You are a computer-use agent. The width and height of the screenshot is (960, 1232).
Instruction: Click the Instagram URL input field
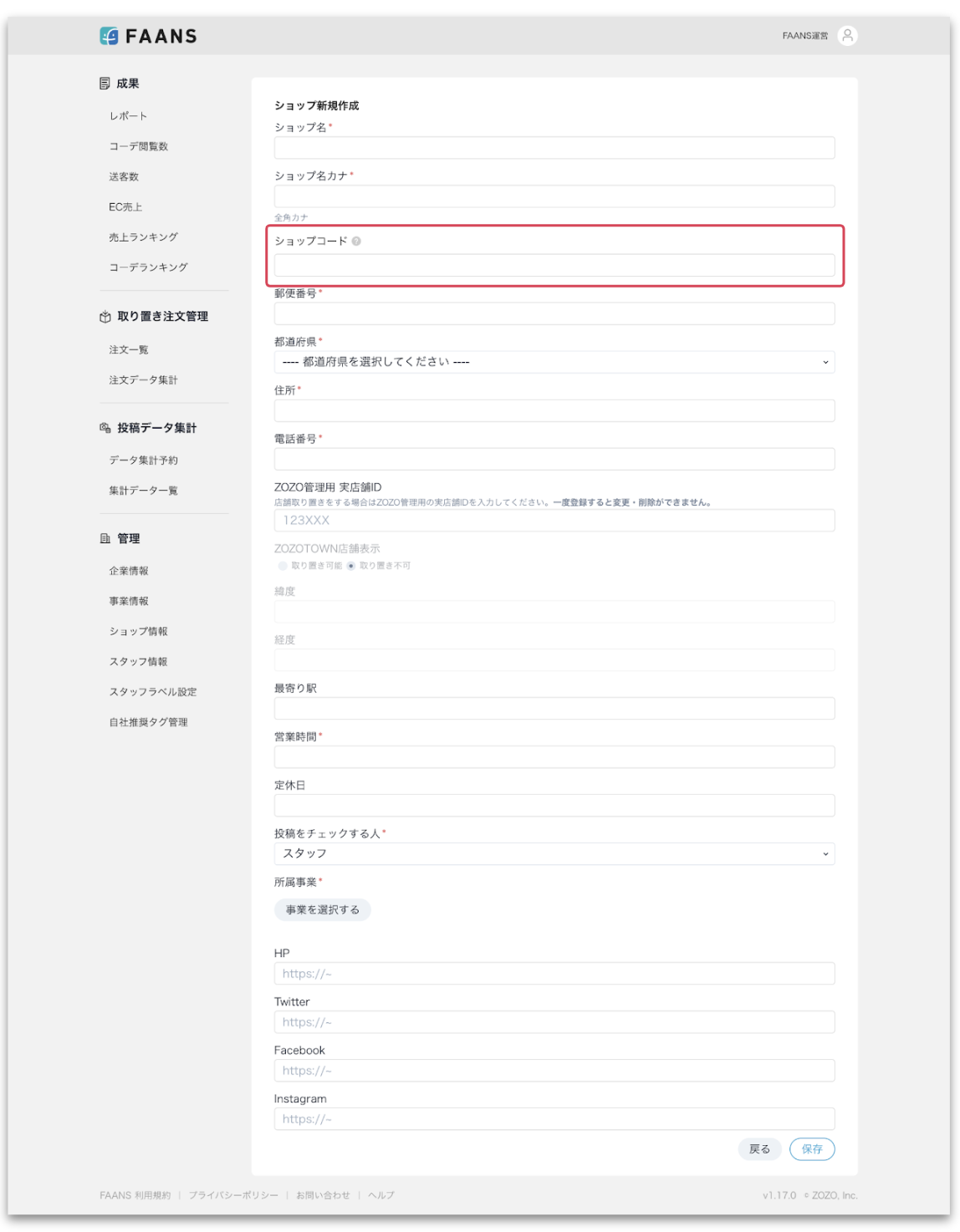[554, 1119]
